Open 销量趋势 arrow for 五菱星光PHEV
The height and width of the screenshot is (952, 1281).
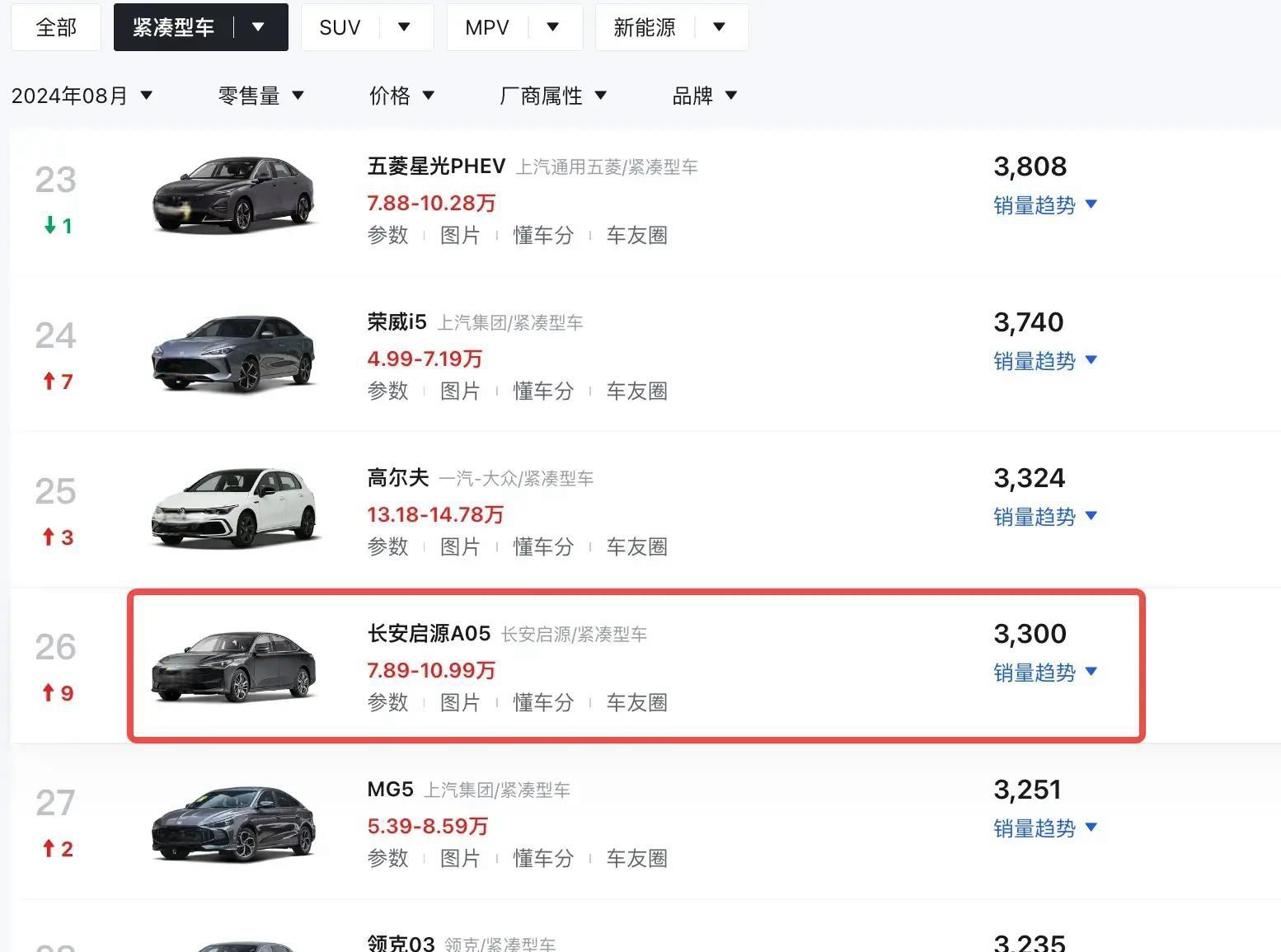click(x=1091, y=204)
